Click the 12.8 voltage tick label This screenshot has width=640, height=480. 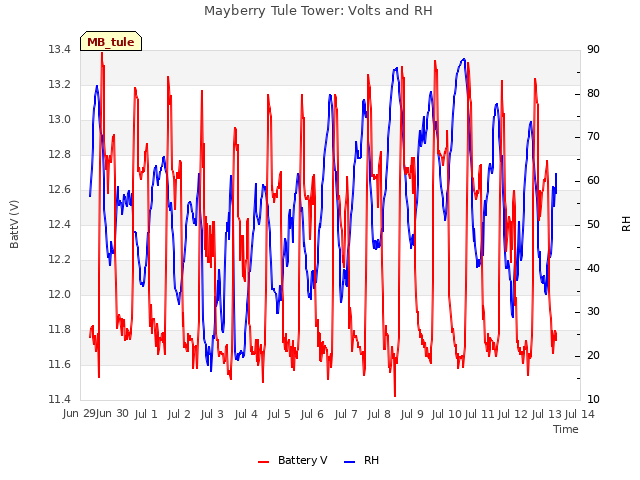coord(59,155)
